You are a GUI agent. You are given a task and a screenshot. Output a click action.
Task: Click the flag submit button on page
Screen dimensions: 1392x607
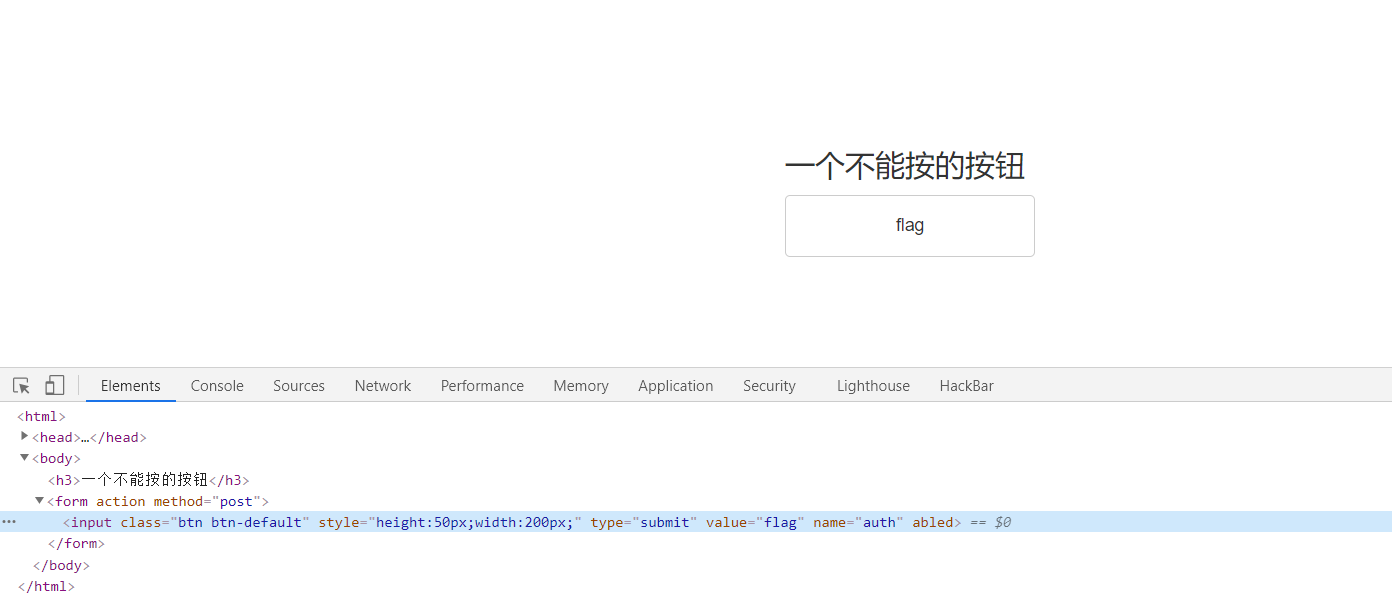(909, 226)
